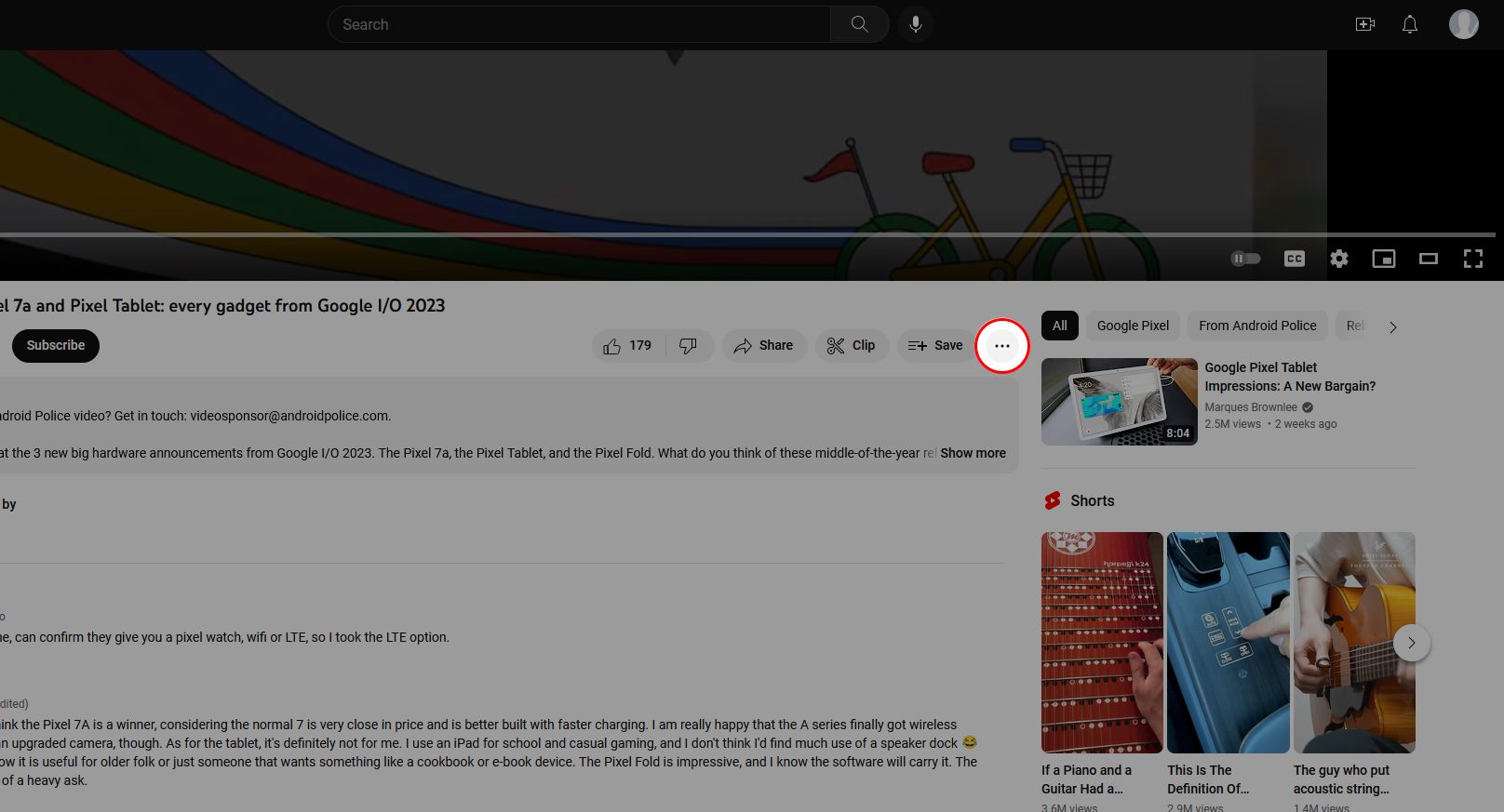
Task: Open the Create video icon
Action: pos(1365,24)
